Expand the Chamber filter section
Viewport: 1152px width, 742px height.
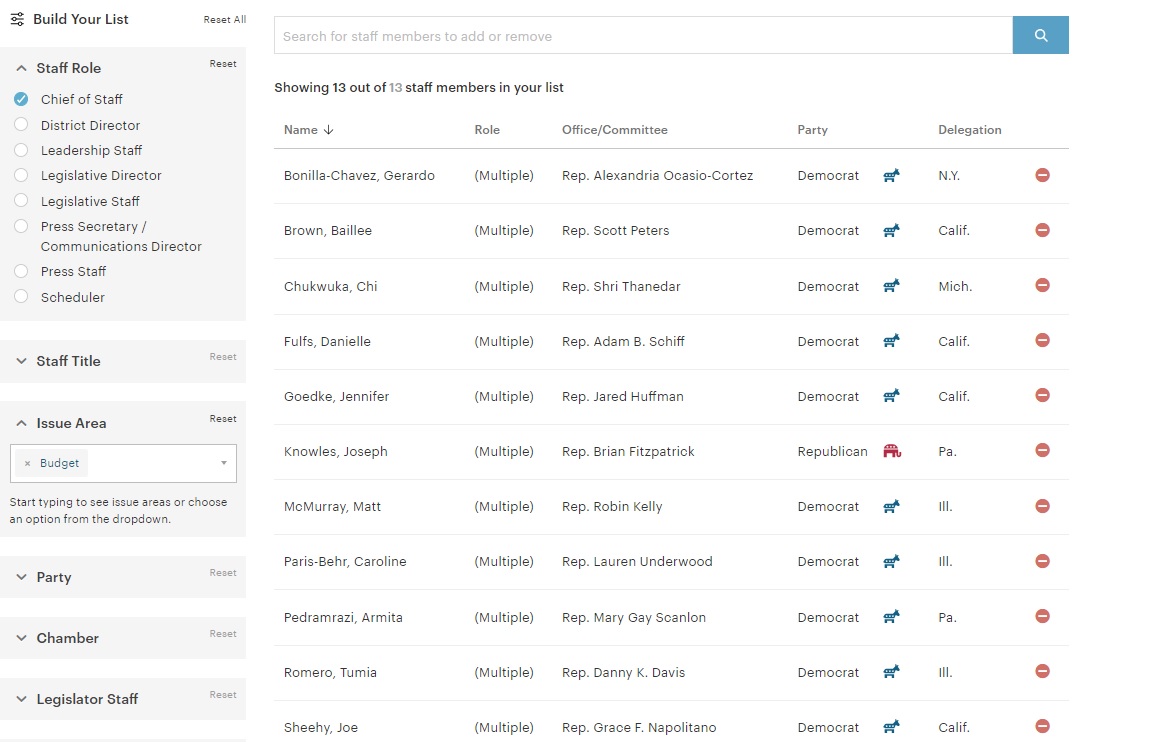[x=67, y=638]
